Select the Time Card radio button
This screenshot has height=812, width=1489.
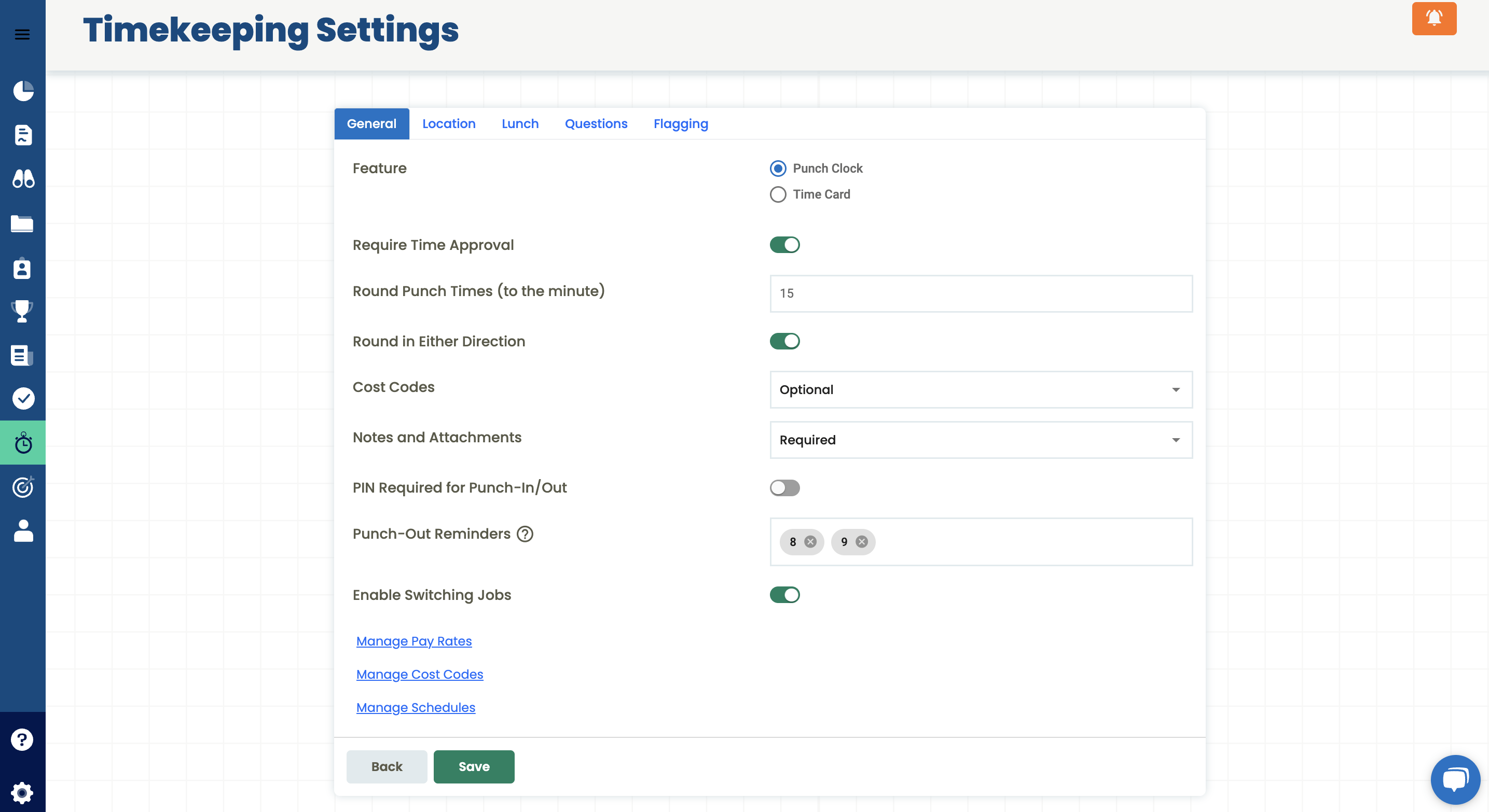point(778,194)
